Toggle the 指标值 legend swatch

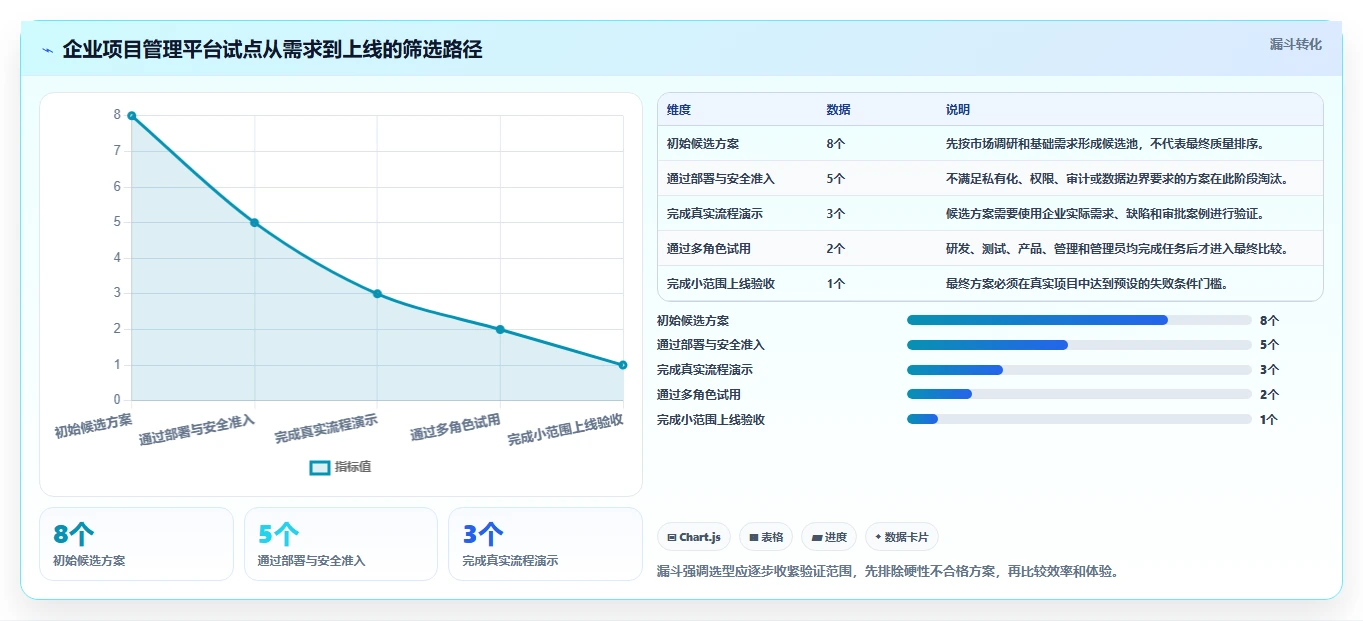pyautogui.click(x=319, y=467)
